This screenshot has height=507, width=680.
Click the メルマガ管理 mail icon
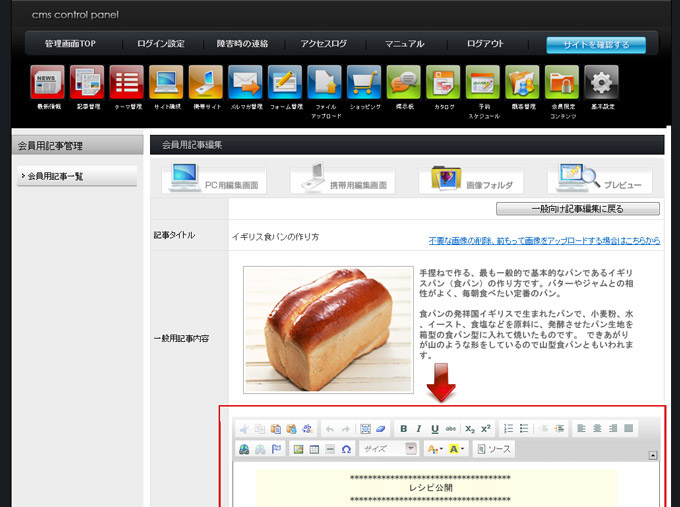(x=244, y=82)
